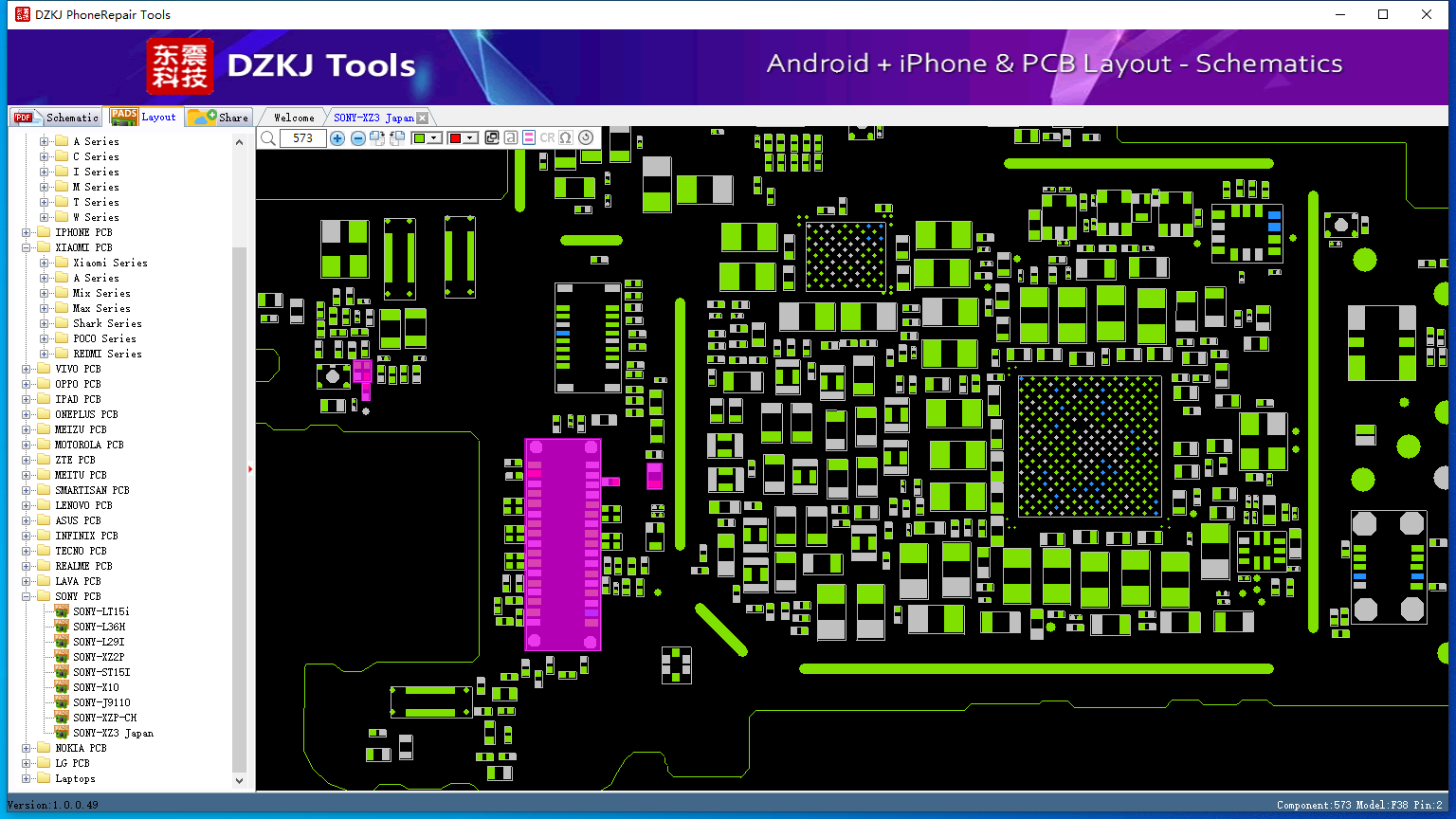Expand the MOTOROLA PCB folder
The width and height of the screenshot is (1456, 819).
coord(27,445)
